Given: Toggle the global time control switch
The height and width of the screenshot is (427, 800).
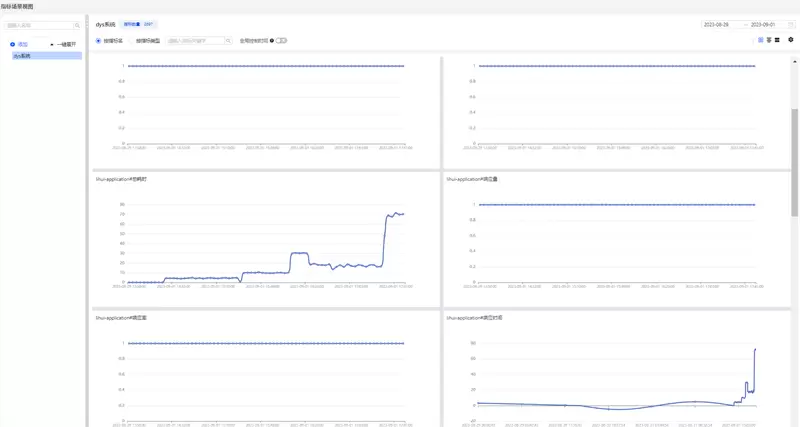Looking at the screenshot, I should pos(281,41).
